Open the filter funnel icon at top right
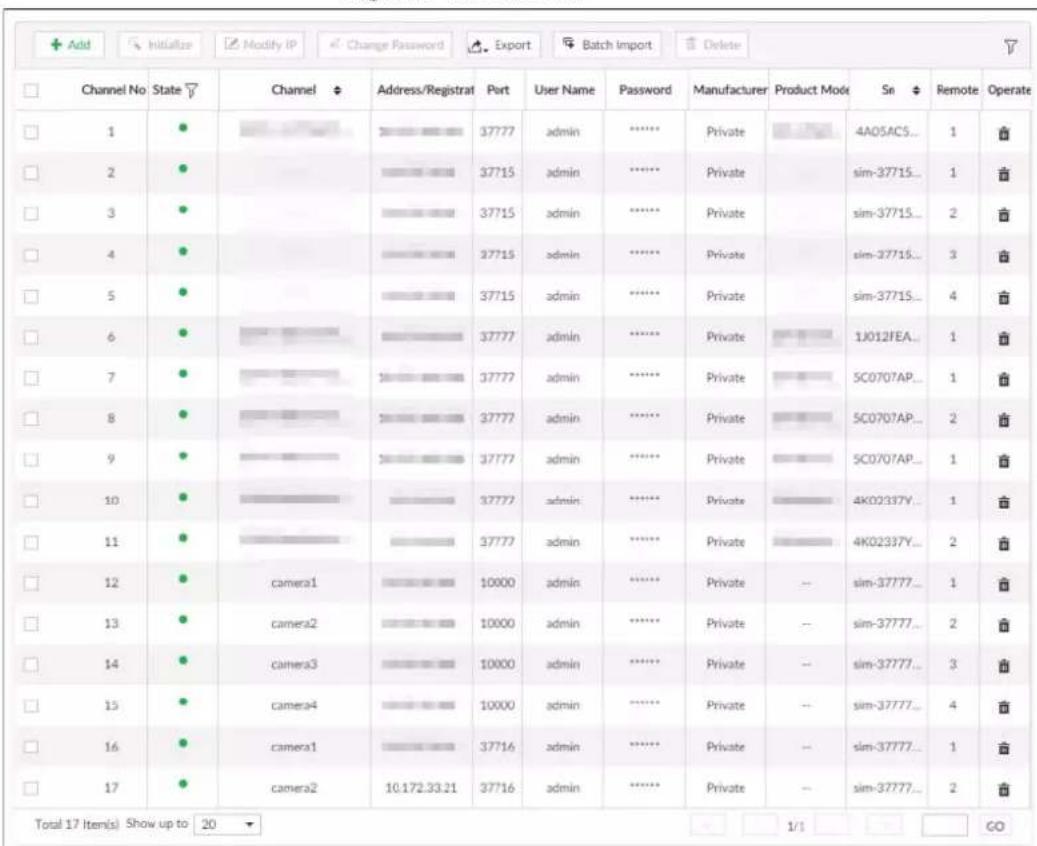Image resolution: width=1037 pixels, height=846 pixels. [x=1011, y=46]
